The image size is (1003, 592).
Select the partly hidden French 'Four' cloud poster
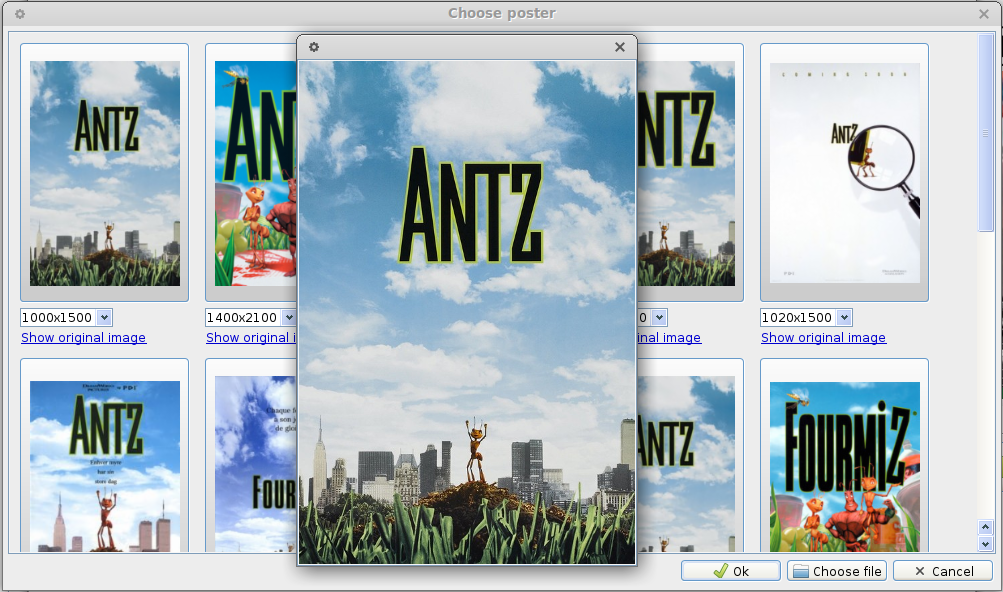(x=251, y=456)
